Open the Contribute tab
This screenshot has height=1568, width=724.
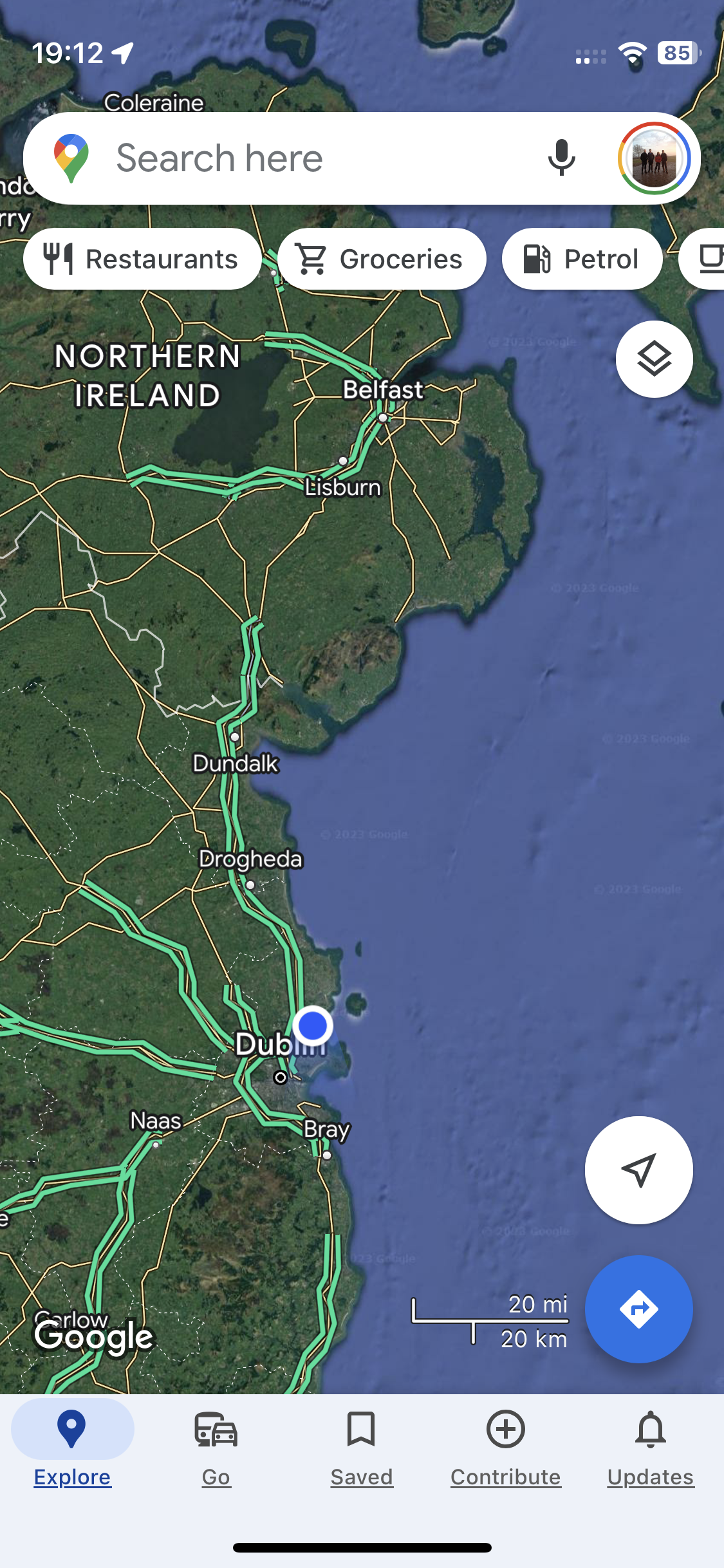click(506, 1448)
